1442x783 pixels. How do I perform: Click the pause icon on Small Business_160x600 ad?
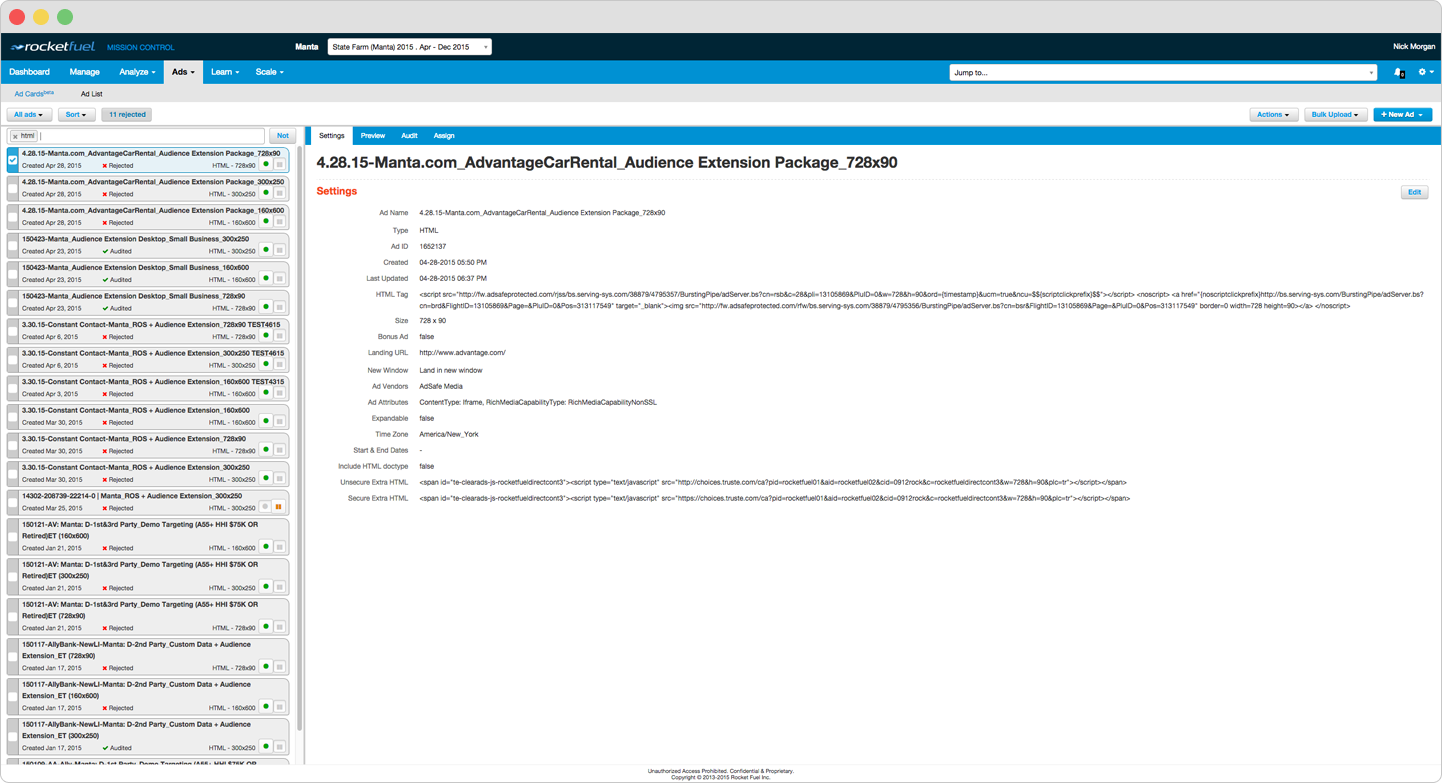[x=279, y=278]
